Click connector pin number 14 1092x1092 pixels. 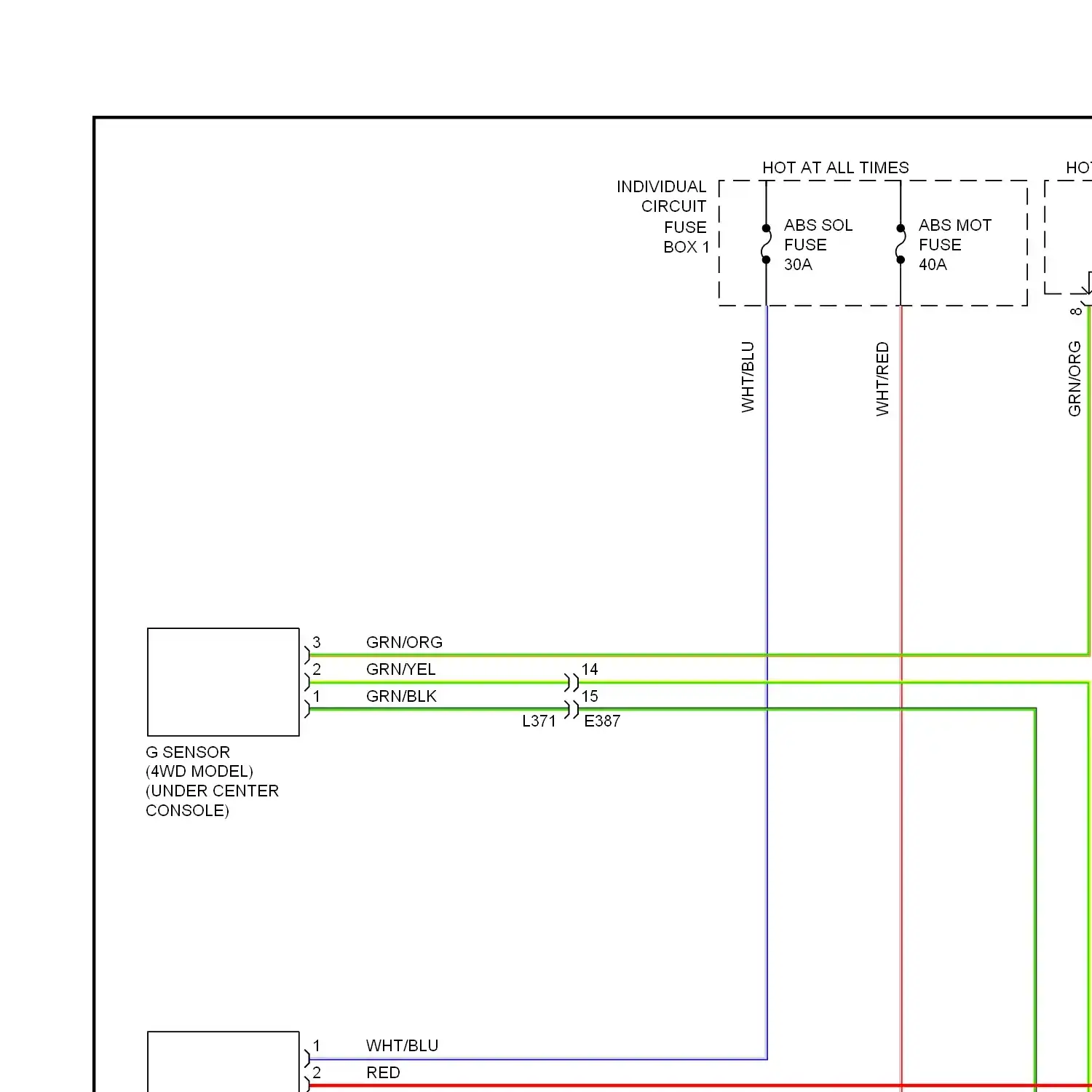590,669
